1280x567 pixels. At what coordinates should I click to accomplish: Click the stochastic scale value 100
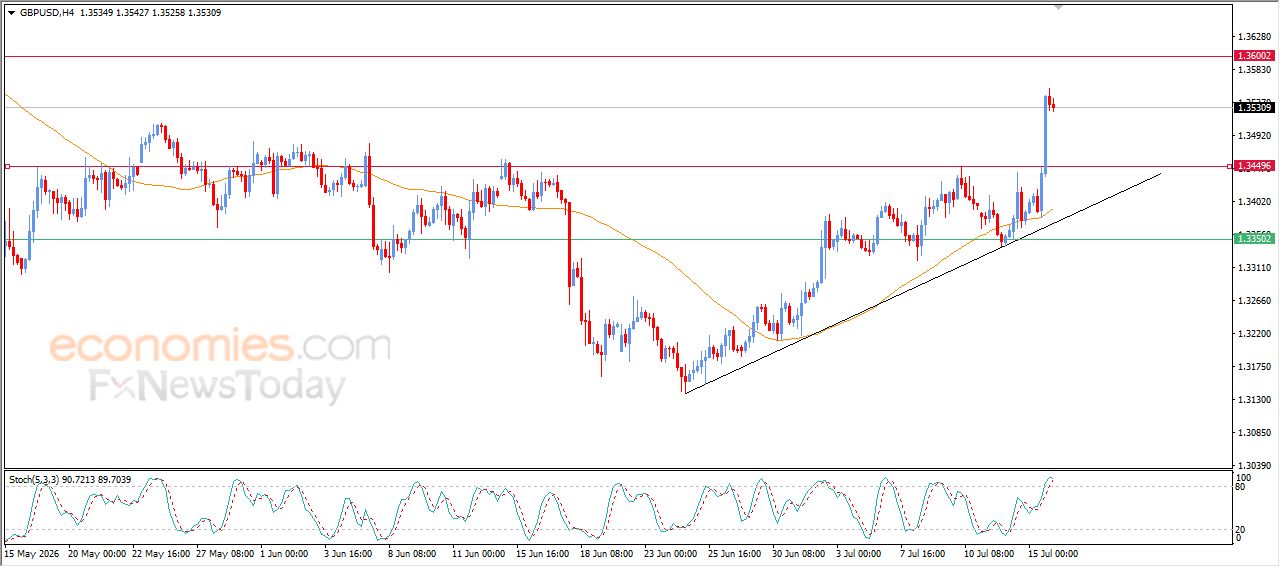(x=1245, y=478)
